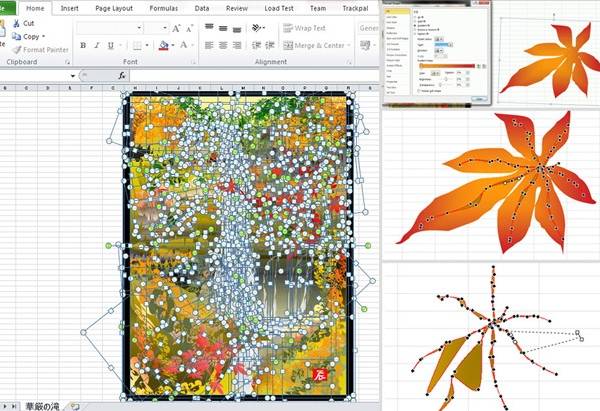This screenshot has width=600, height=411.
Task: Toggle Rotate with shape checkbox
Action: (x=417, y=91)
